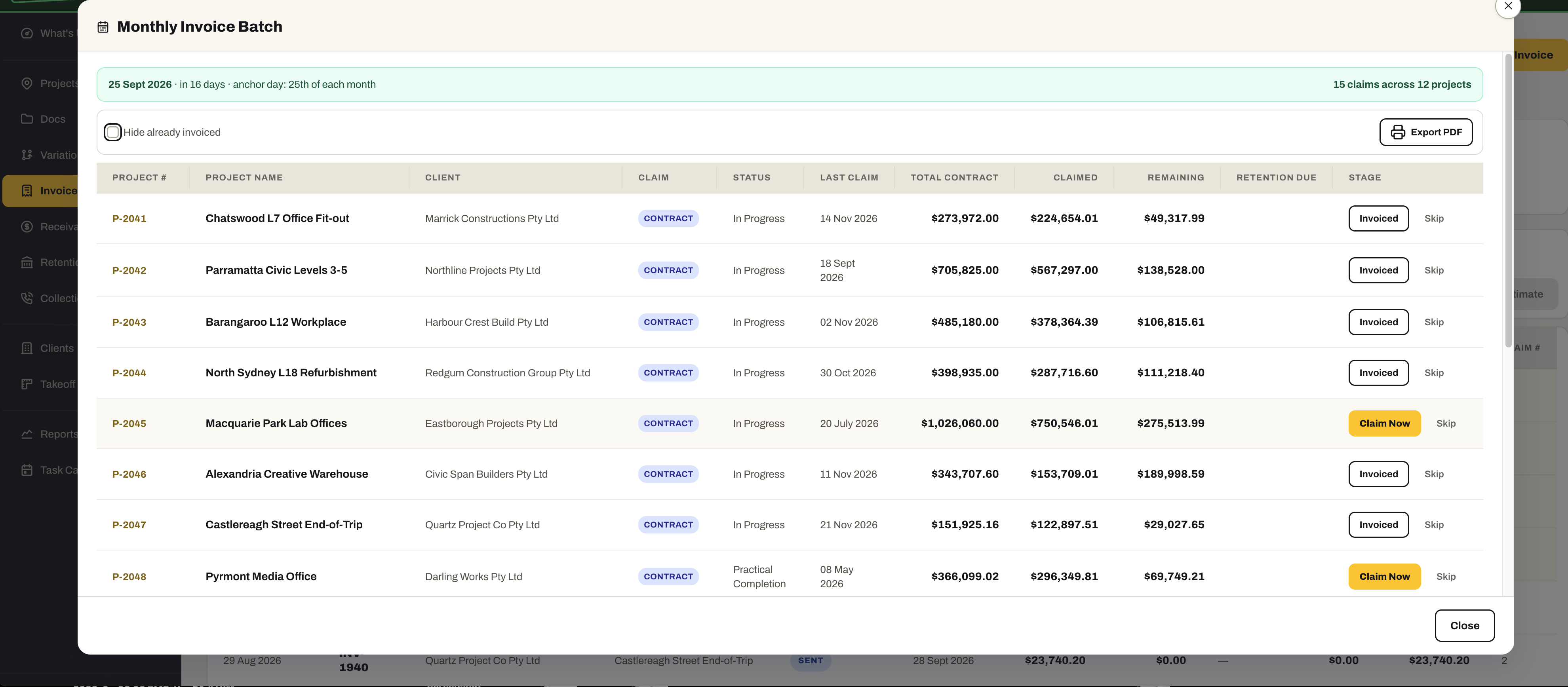Click project name Pyrmont Media Office
Screen dimensions: 1568x687
[x=261, y=576]
